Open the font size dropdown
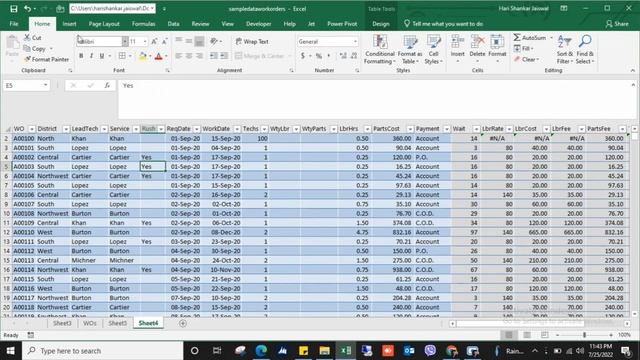640x360 pixels. coord(145,42)
